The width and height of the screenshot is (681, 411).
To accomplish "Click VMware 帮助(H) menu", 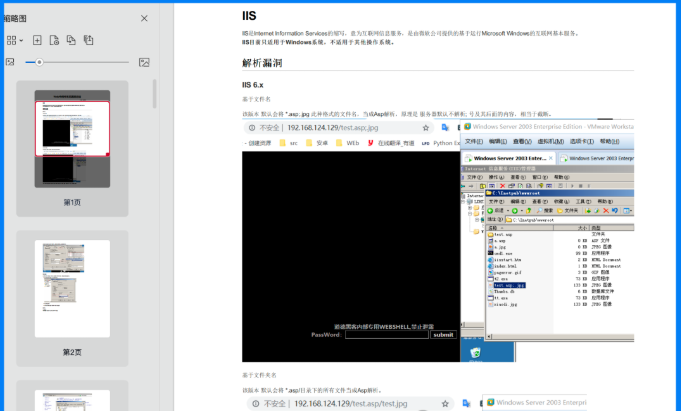I will (610, 142).
